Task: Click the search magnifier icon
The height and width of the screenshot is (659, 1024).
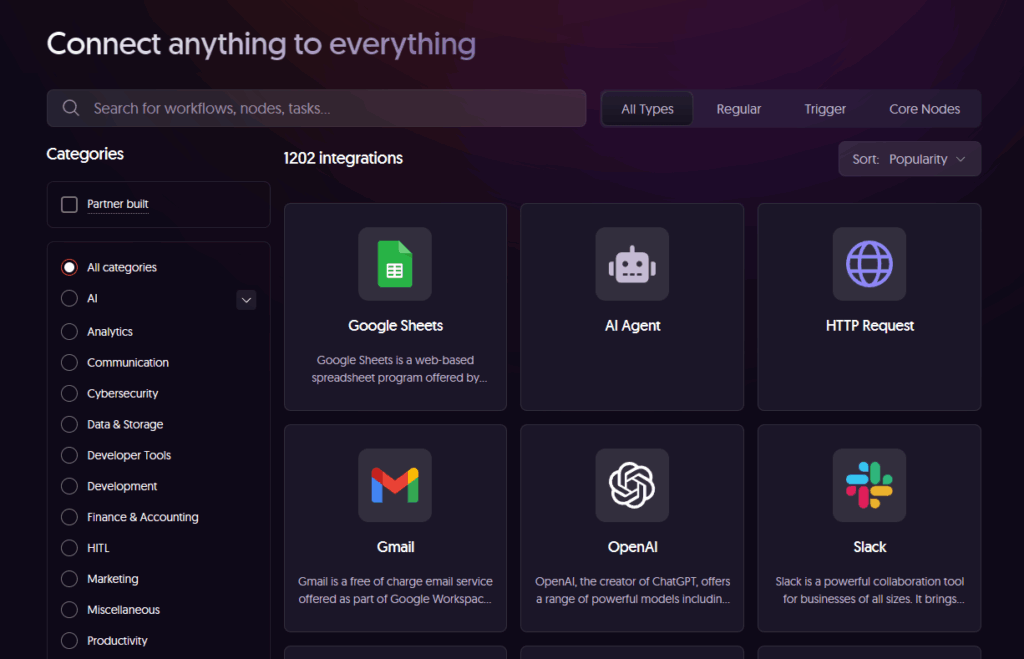Action: (71, 108)
